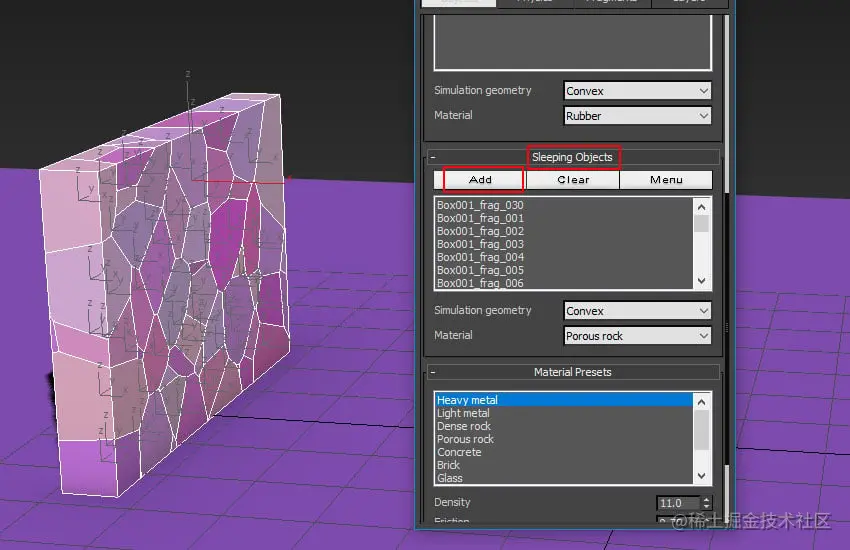Click the material presets scroll down arrow
The height and width of the screenshot is (550, 850).
tap(701, 476)
